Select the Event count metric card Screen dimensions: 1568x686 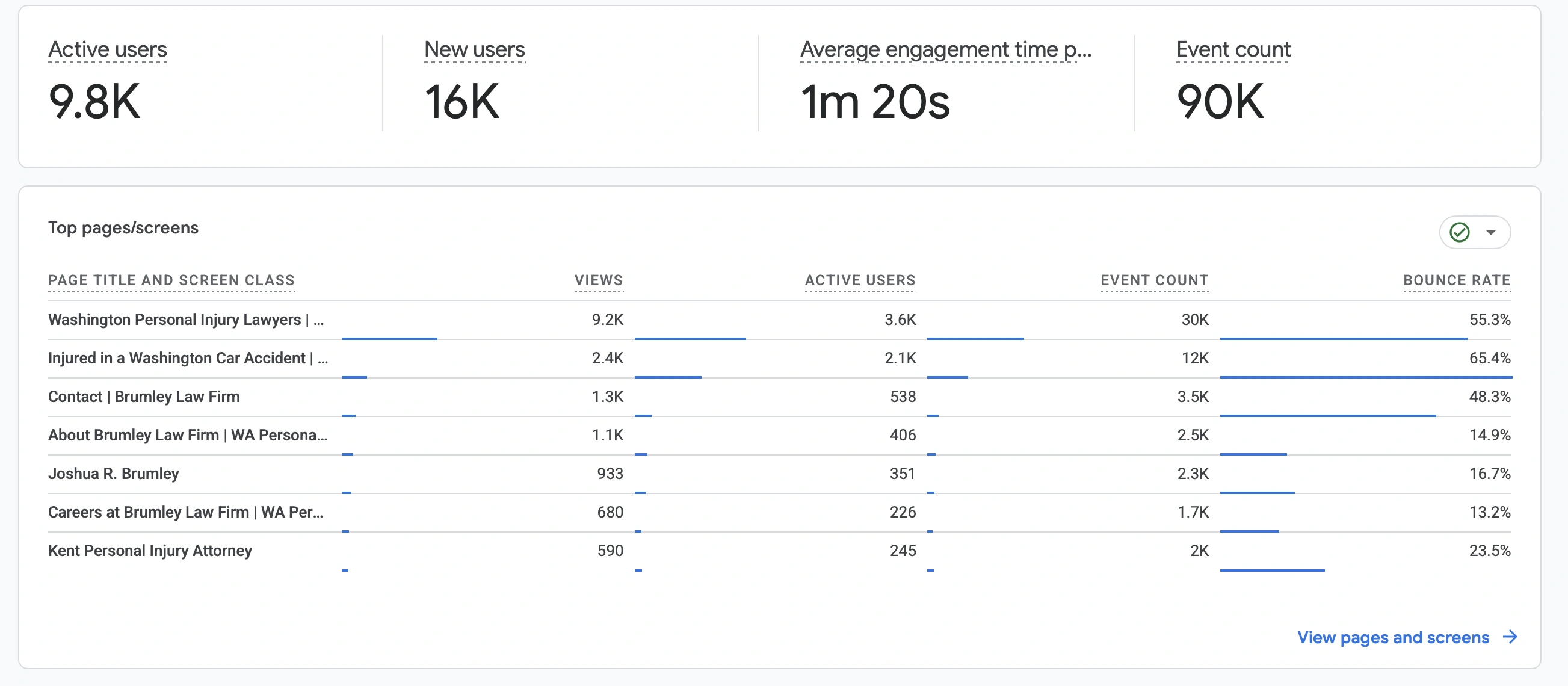(x=1333, y=83)
